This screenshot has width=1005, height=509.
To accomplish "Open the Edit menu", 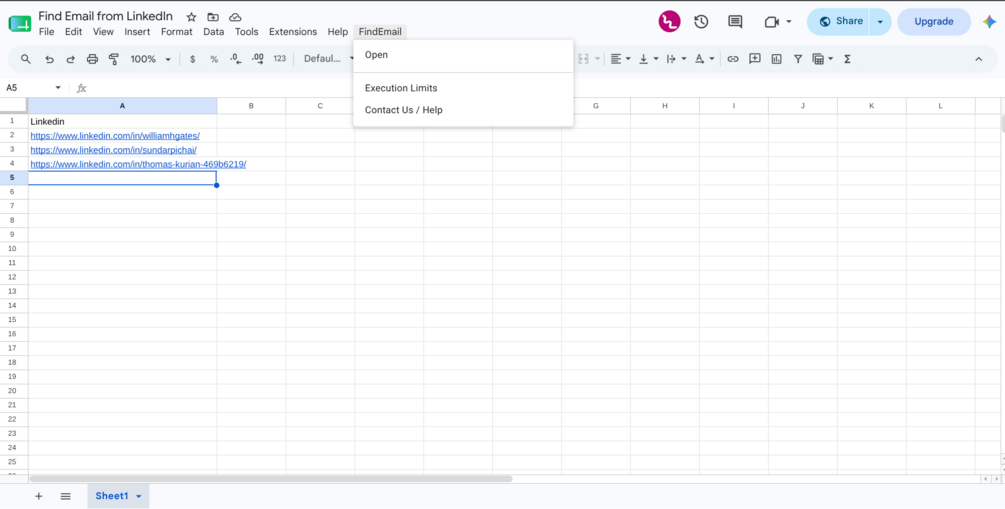I will click(73, 31).
